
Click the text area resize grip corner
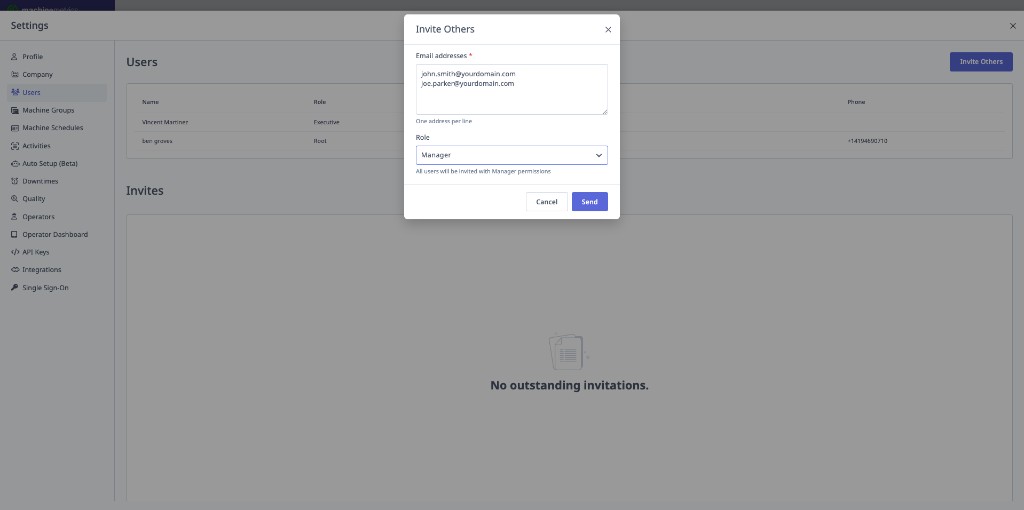click(x=604, y=112)
